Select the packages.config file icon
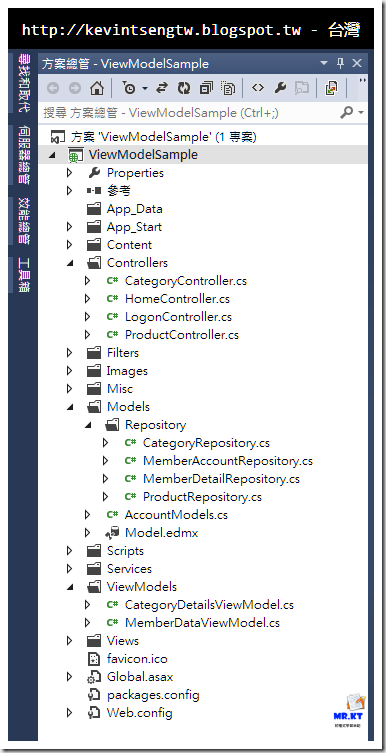 (x=94, y=695)
